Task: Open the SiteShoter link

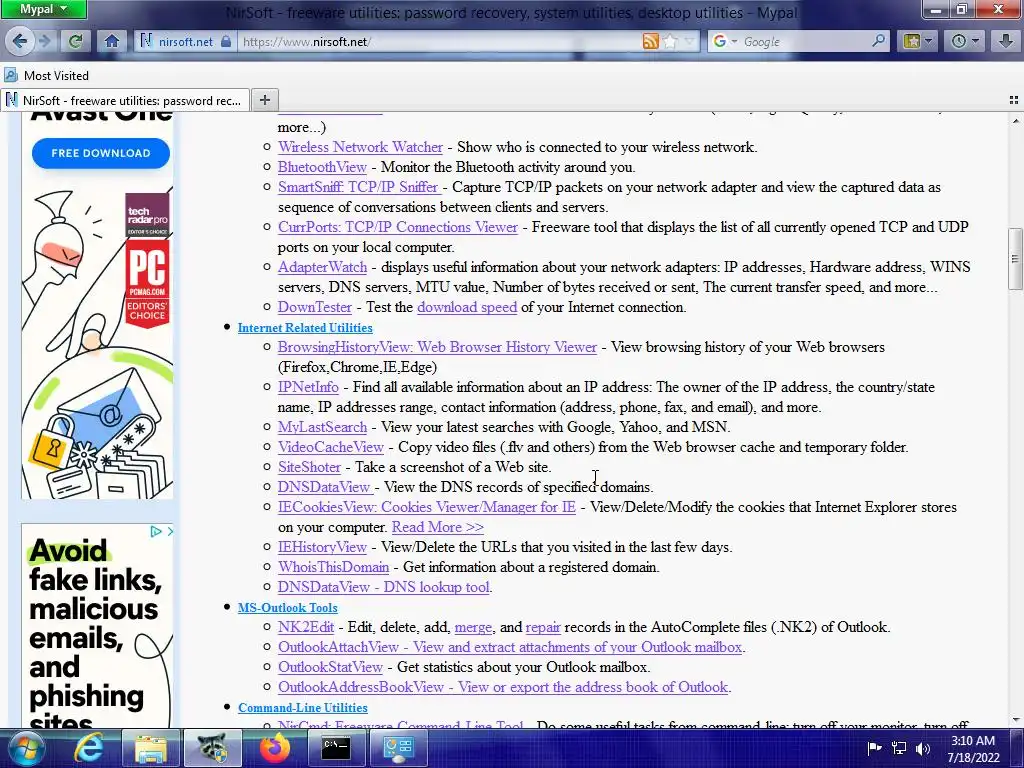Action: tap(309, 467)
